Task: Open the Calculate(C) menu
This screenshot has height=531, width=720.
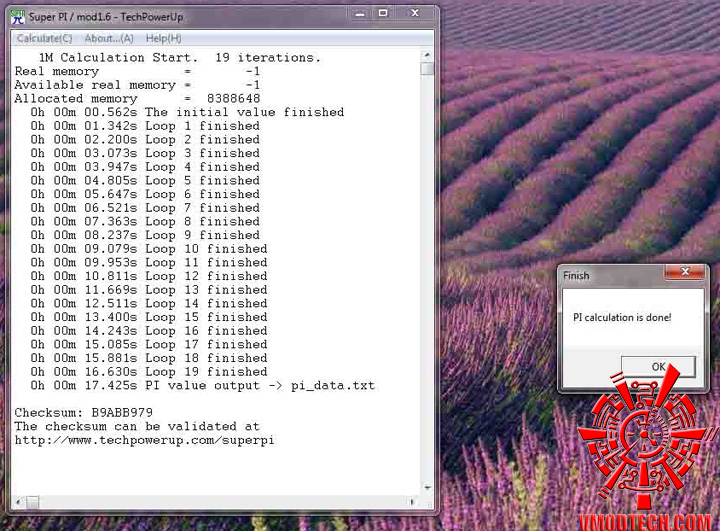Action: pos(45,39)
